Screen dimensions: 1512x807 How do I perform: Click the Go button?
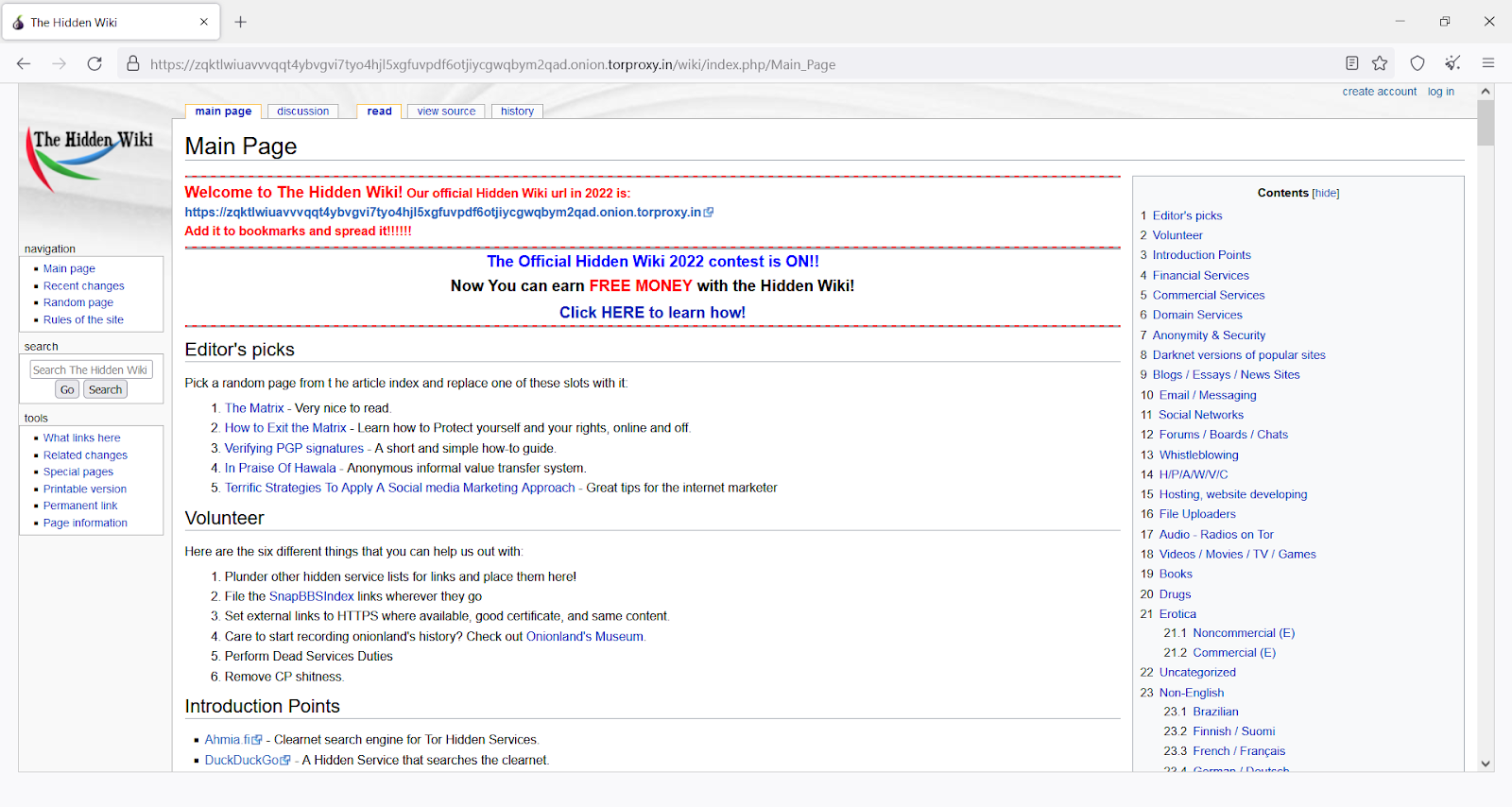(x=67, y=389)
